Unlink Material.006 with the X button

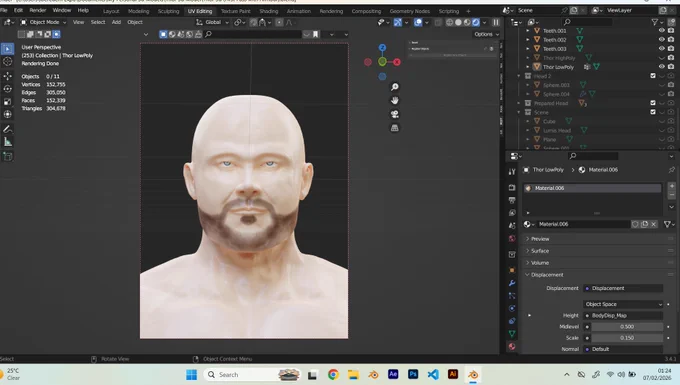tap(654, 224)
